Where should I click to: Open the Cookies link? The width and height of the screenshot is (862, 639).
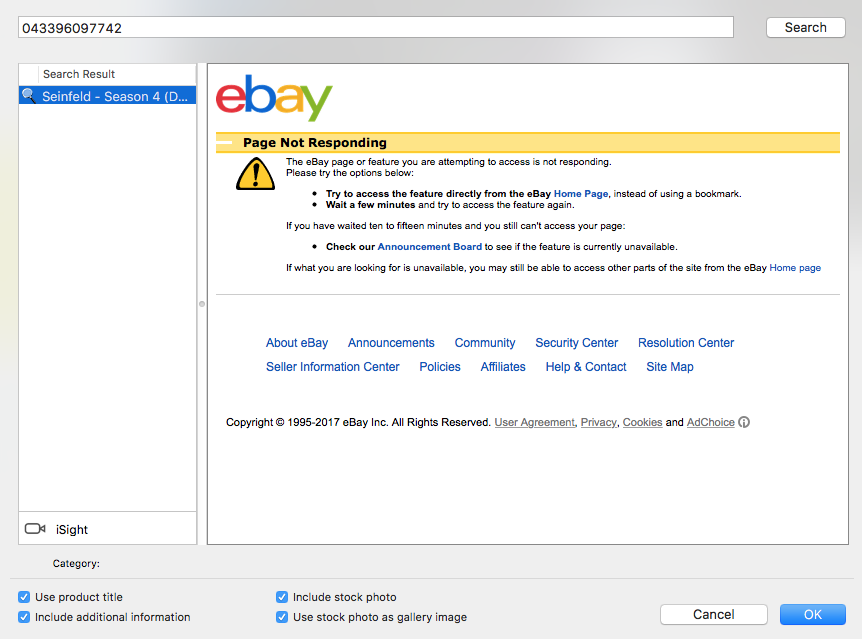coord(642,422)
